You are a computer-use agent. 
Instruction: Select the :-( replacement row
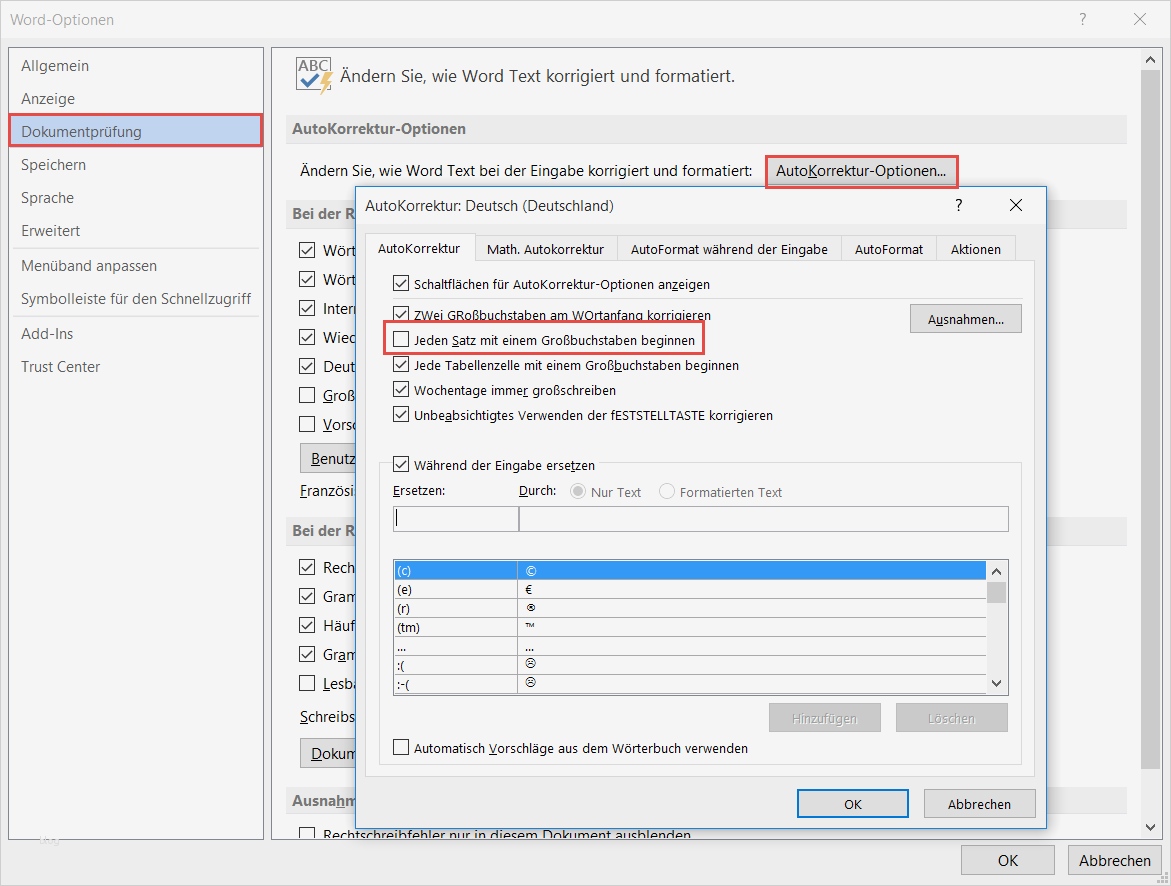tap(690, 683)
